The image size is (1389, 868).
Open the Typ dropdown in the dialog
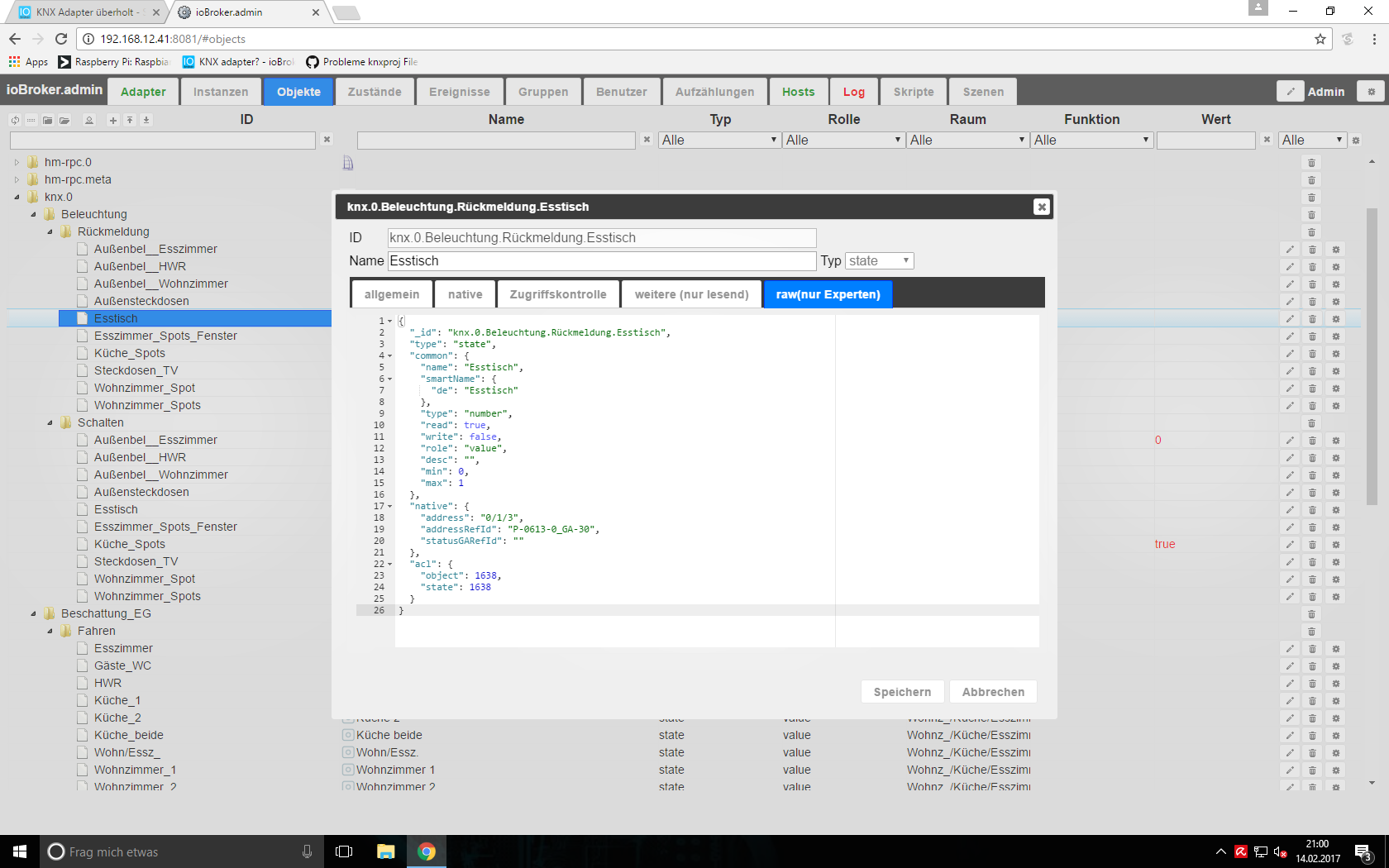pos(880,261)
